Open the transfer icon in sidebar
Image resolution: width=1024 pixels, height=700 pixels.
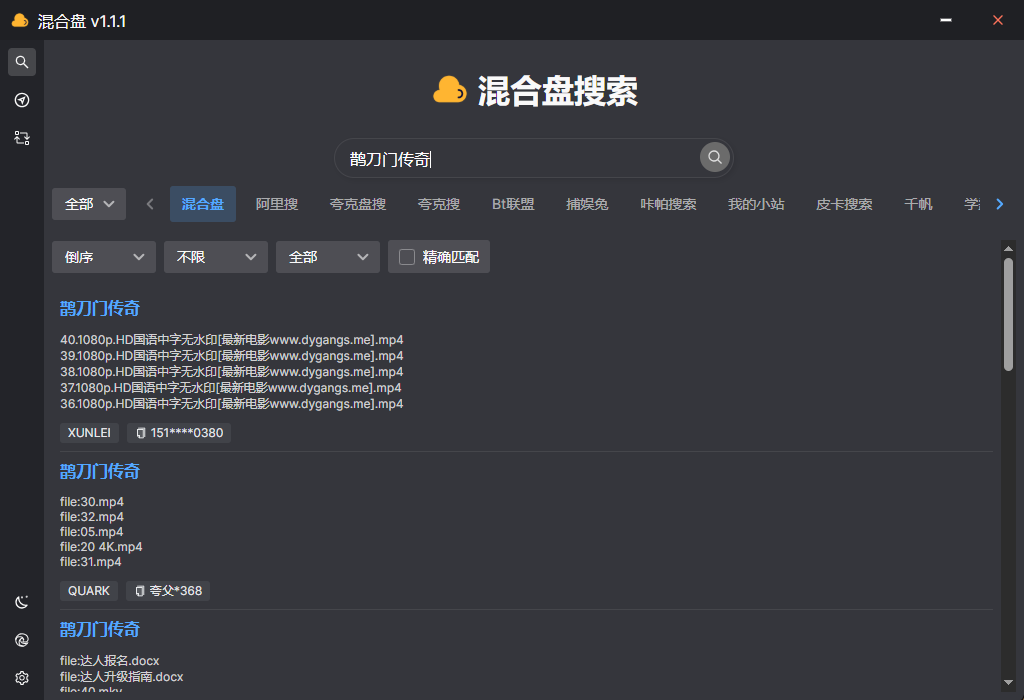click(22, 138)
